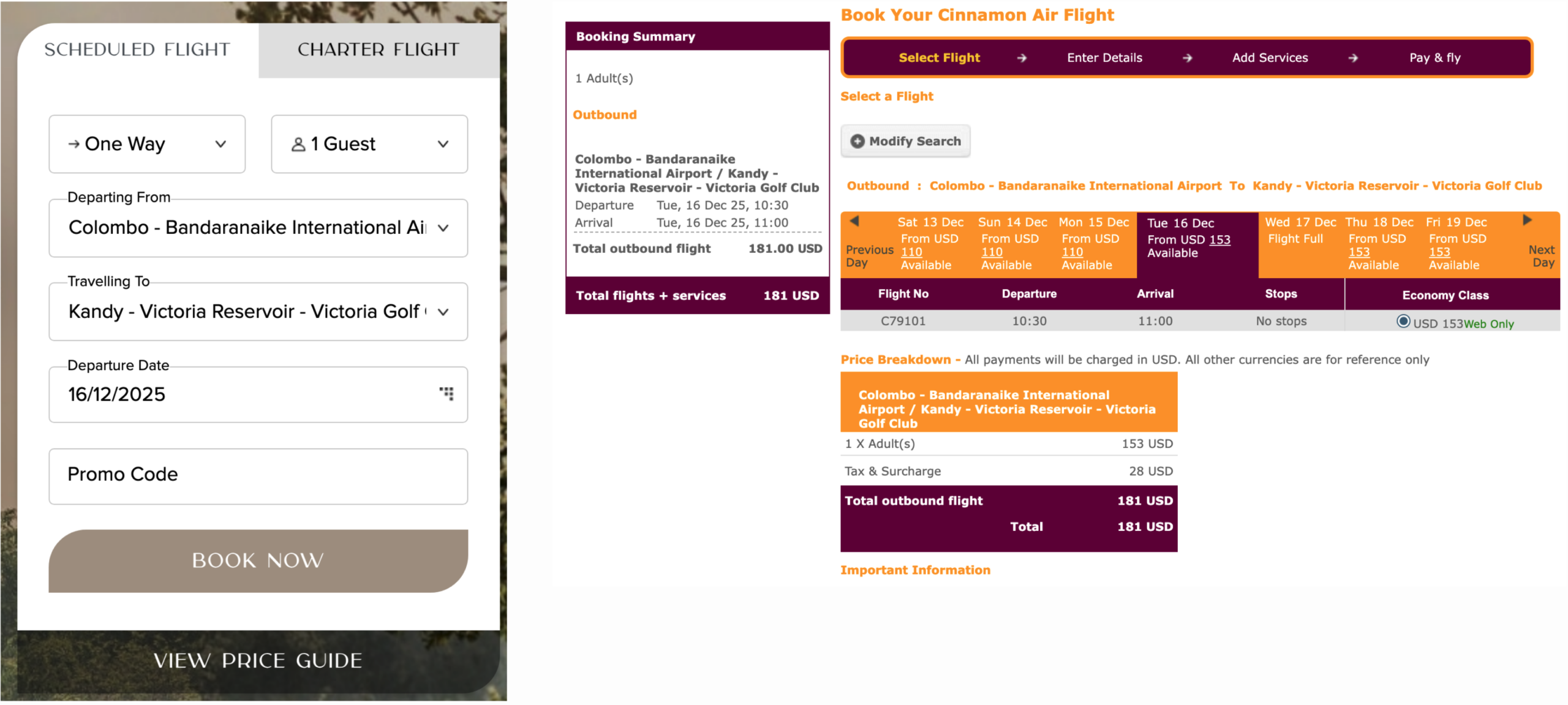Expand the Departing From airport dropdown
This screenshot has height=705, width=1568.
click(x=258, y=228)
